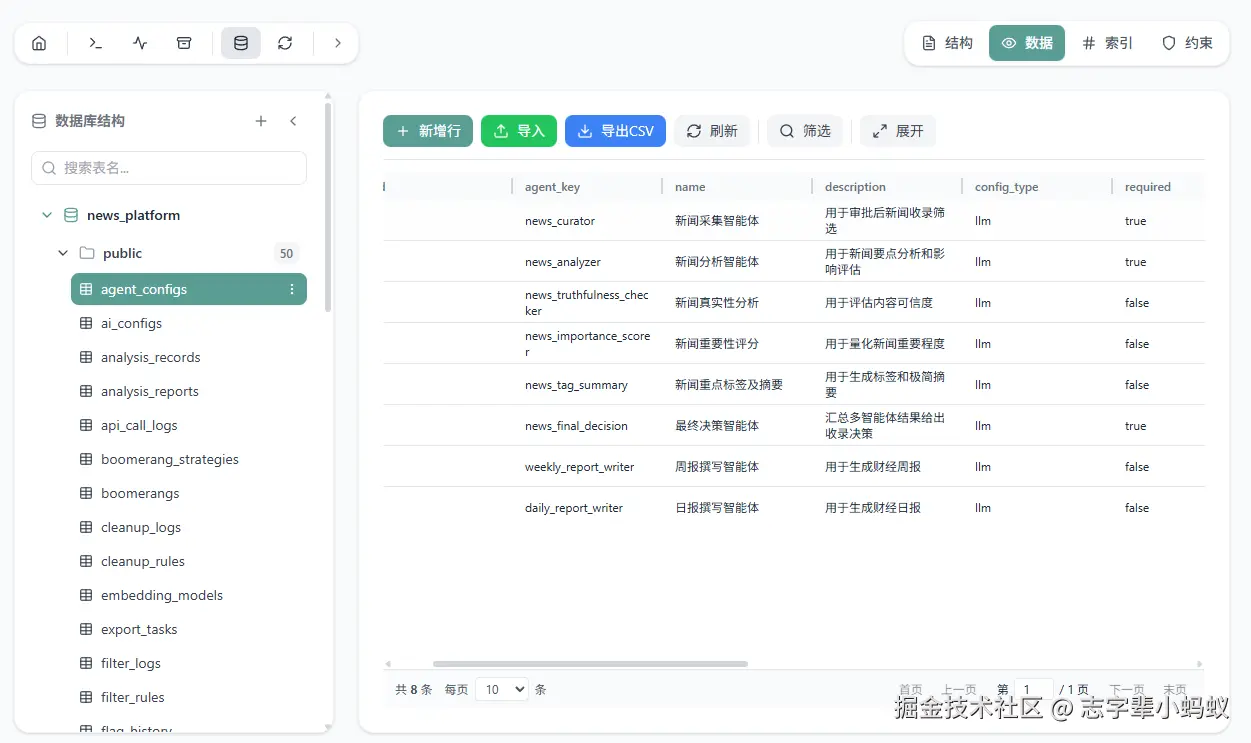Open the archive box icon
1251x743 pixels.
coord(184,43)
